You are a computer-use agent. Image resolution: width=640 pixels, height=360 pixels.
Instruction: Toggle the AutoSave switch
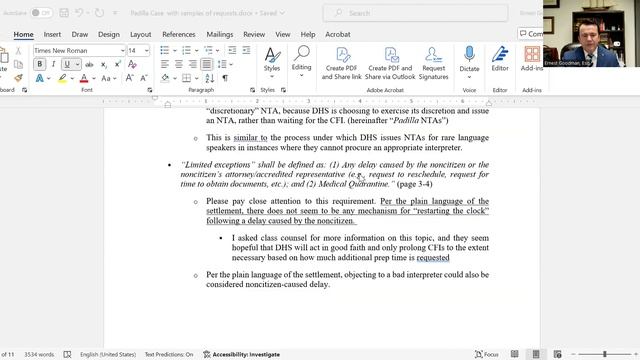tap(41, 13)
